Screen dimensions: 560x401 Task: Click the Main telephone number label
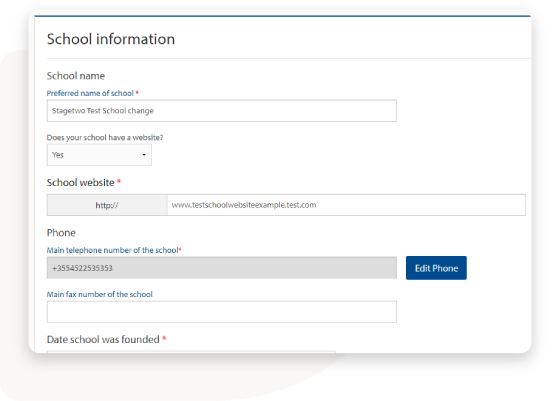coord(112,250)
